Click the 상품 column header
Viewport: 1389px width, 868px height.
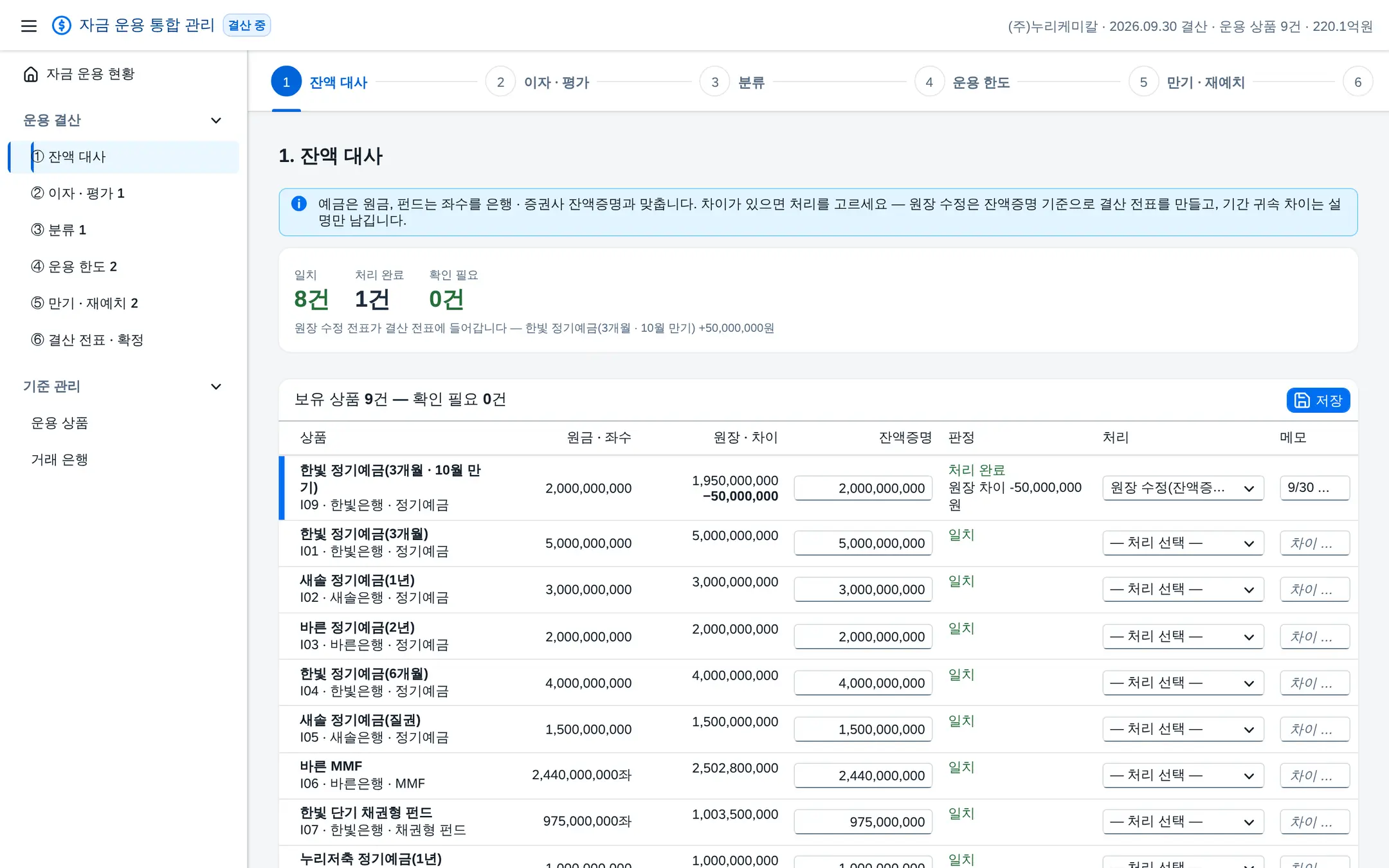313,438
